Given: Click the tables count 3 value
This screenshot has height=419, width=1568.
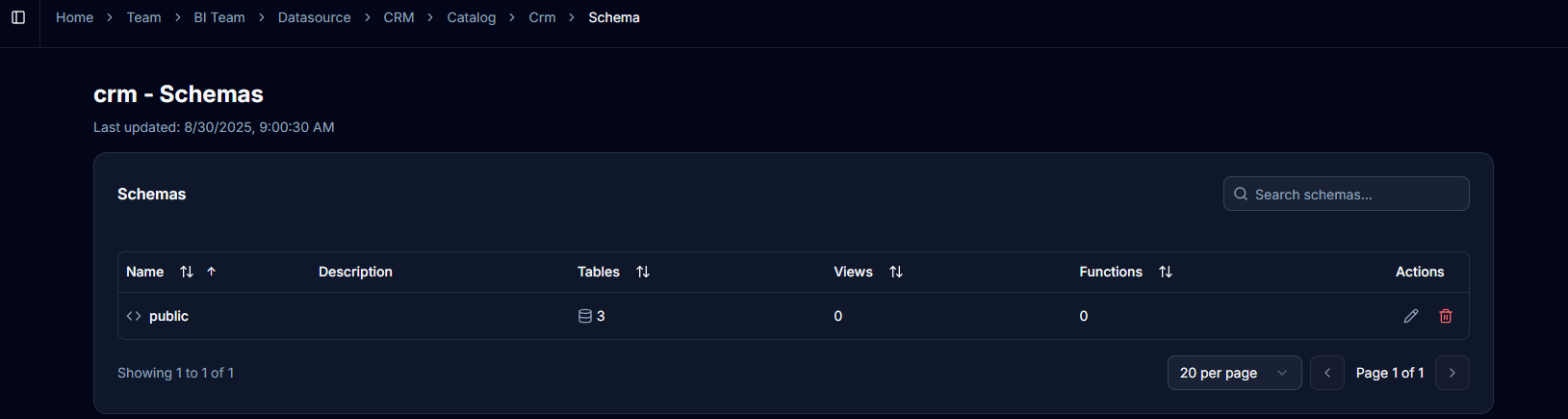Looking at the screenshot, I should pos(601,316).
